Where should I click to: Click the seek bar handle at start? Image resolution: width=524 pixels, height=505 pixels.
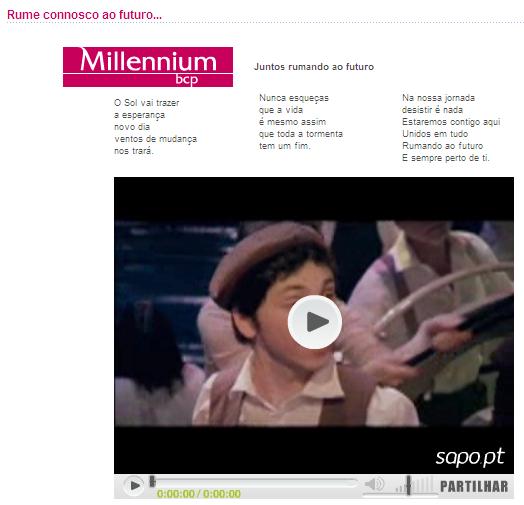pyautogui.click(x=152, y=481)
